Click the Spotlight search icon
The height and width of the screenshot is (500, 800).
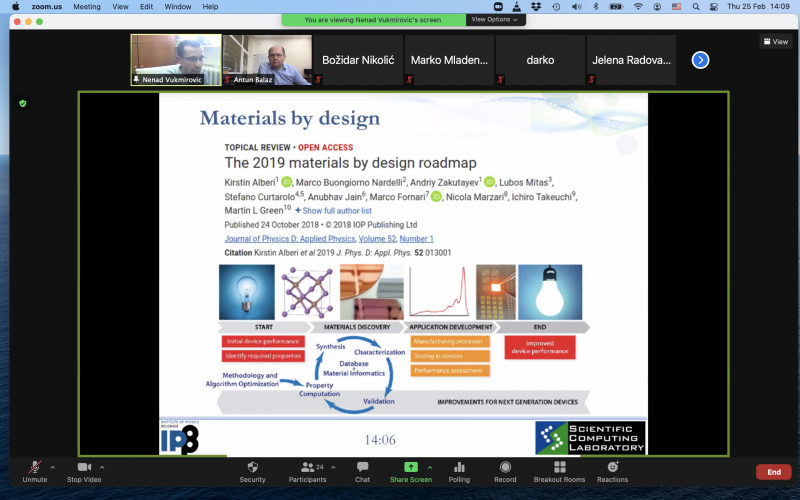(695, 7)
